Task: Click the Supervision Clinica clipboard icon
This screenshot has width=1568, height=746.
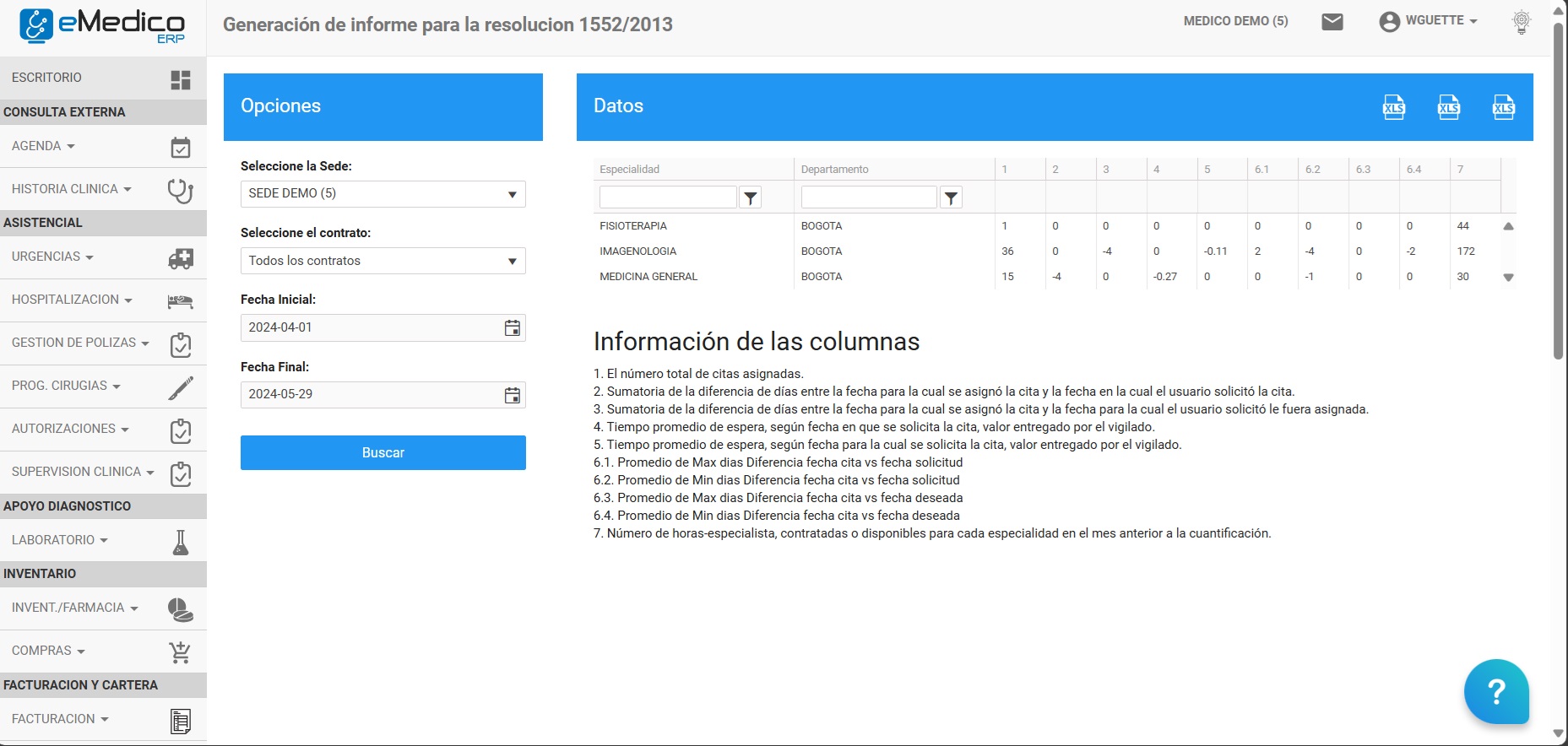Action: (181, 473)
